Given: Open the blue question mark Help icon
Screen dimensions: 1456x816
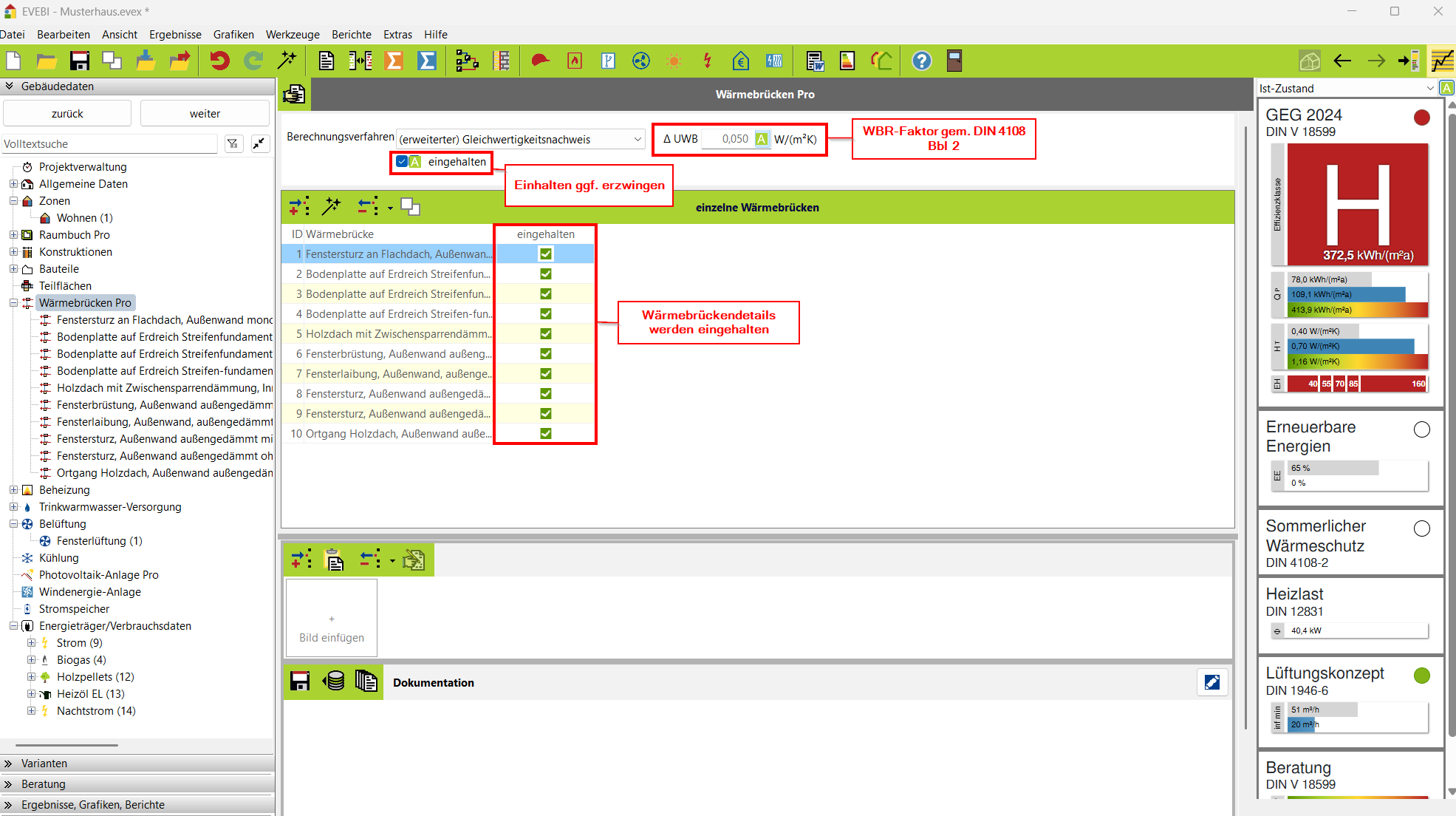Looking at the screenshot, I should point(921,61).
